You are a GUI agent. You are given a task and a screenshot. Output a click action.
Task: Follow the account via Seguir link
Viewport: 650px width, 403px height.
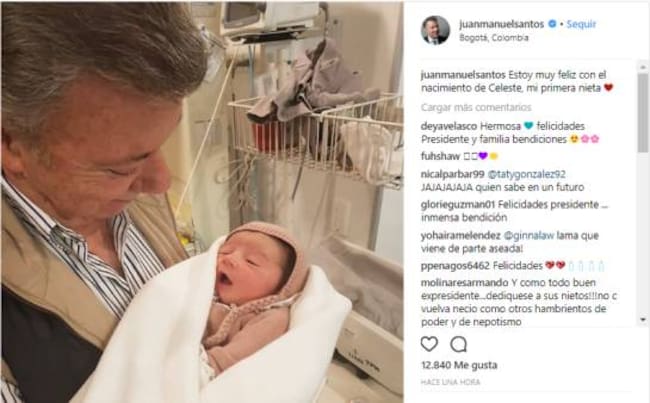coord(581,24)
